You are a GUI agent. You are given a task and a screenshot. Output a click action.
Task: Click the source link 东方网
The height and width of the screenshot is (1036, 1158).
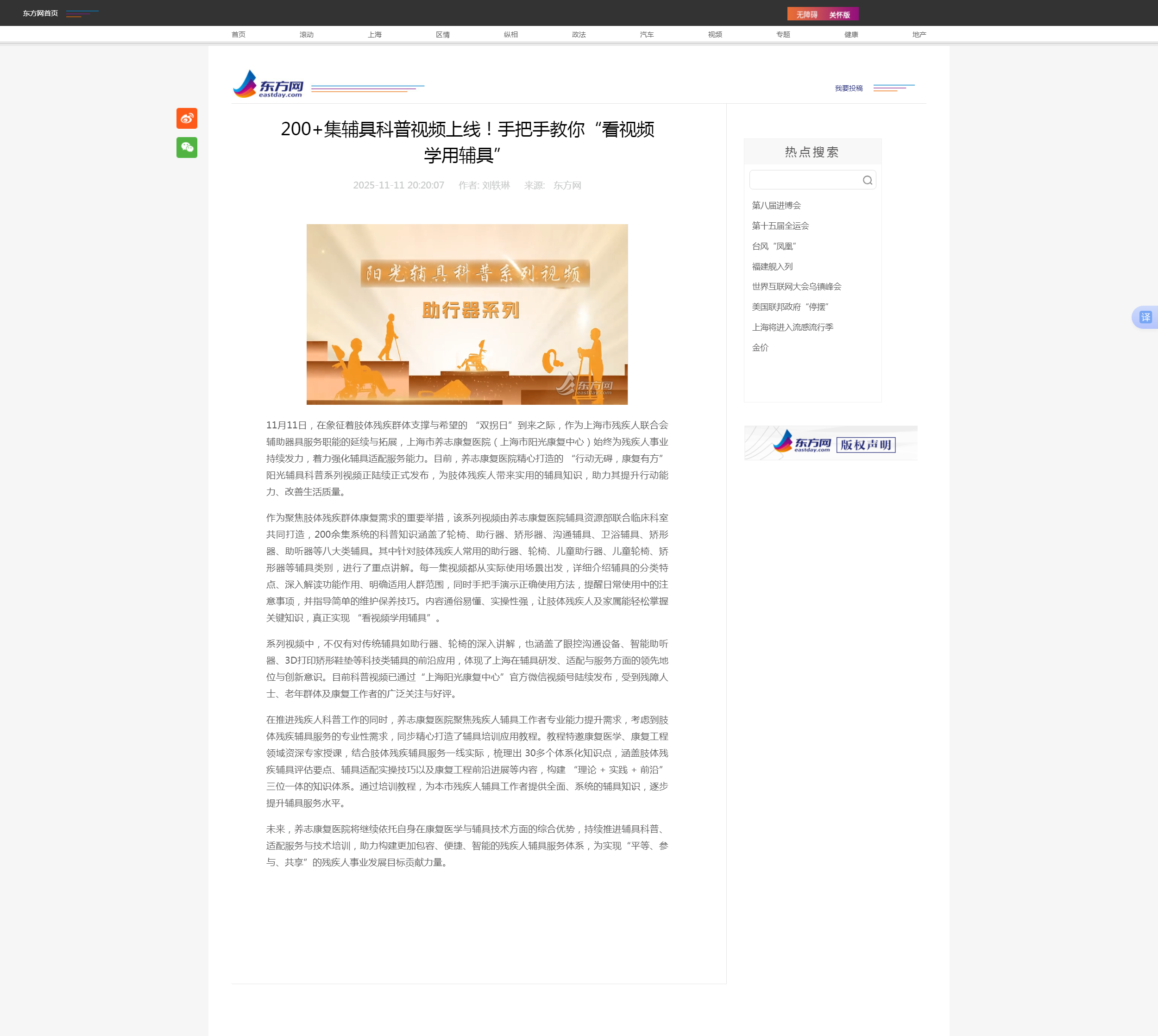567,186
